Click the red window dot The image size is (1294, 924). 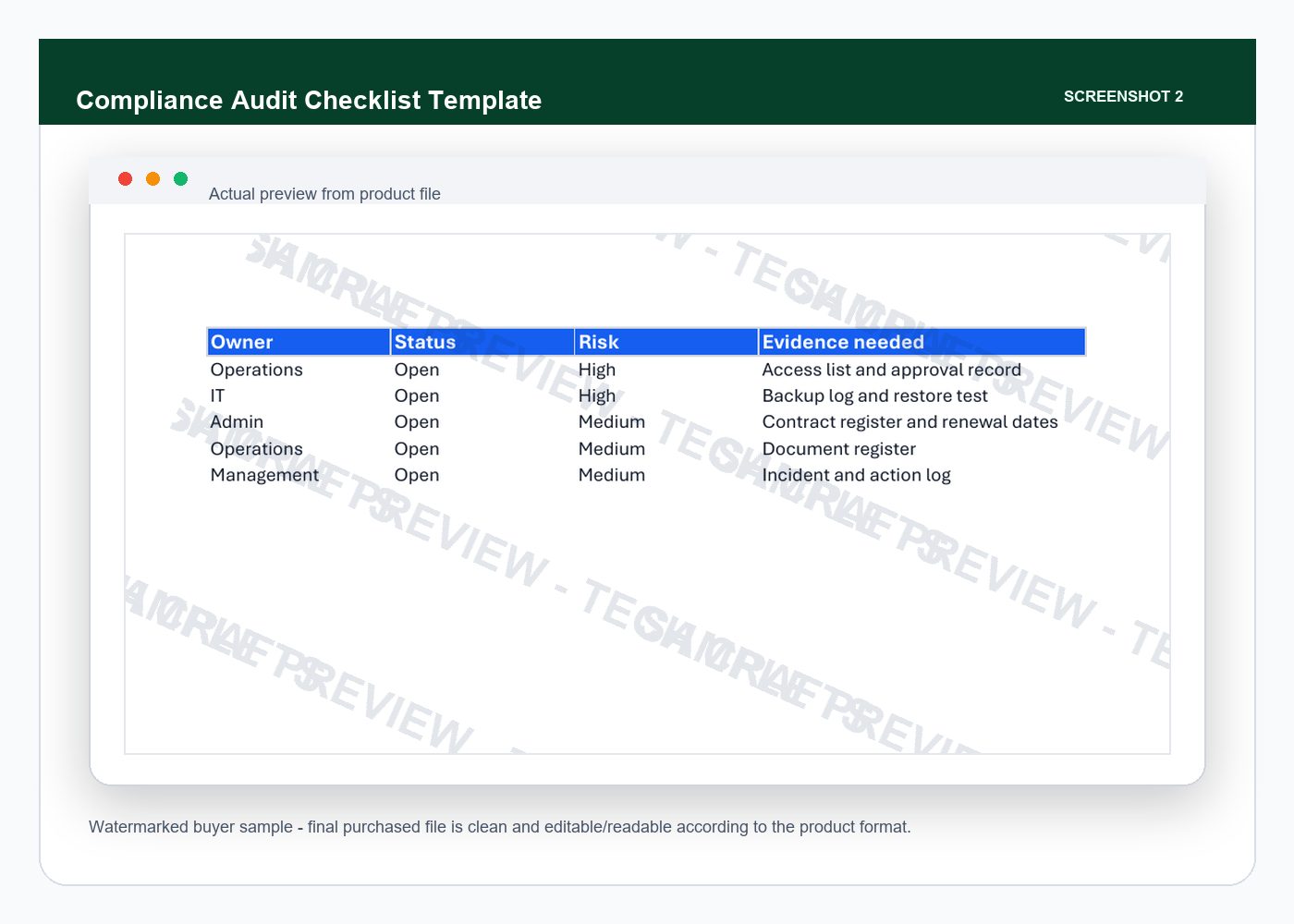click(126, 178)
